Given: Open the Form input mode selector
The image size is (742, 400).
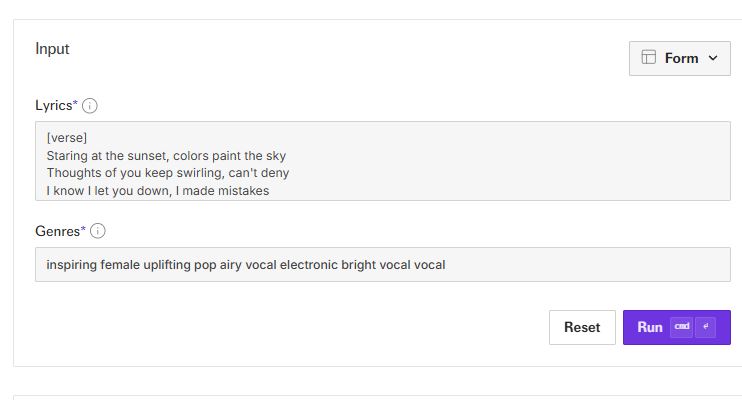Looking at the screenshot, I should click(x=680, y=58).
